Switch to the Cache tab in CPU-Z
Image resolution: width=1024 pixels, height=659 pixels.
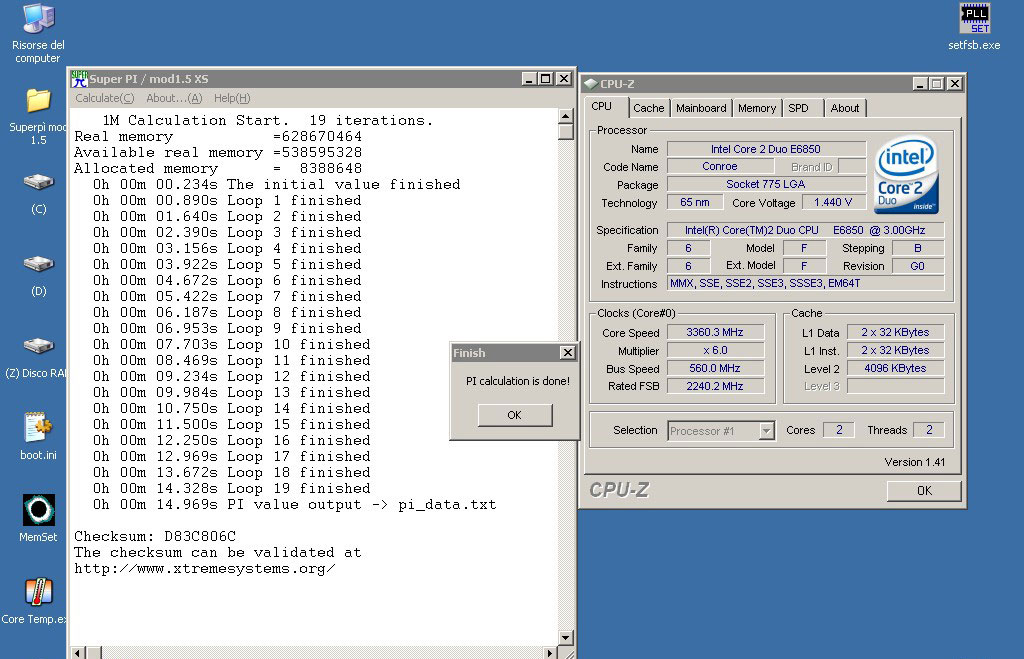pos(648,108)
